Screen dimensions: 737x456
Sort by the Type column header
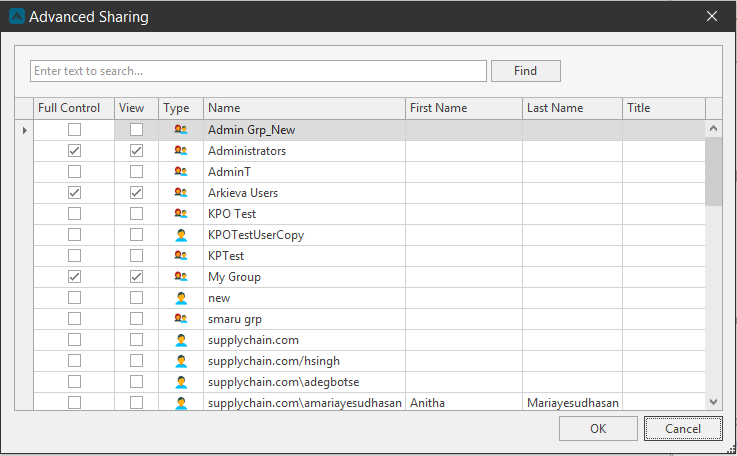click(x=181, y=108)
